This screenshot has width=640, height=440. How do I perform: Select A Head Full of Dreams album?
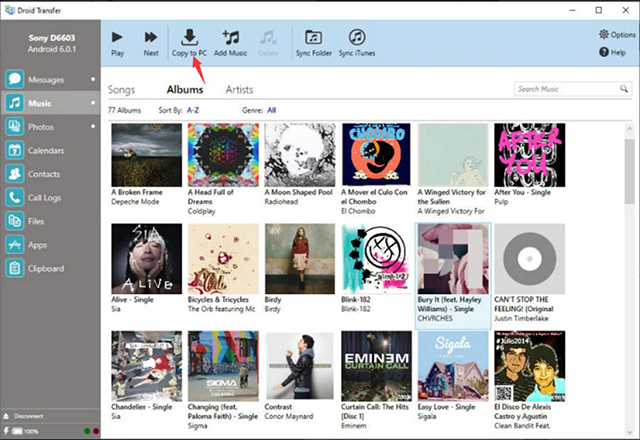click(x=223, y=155)
